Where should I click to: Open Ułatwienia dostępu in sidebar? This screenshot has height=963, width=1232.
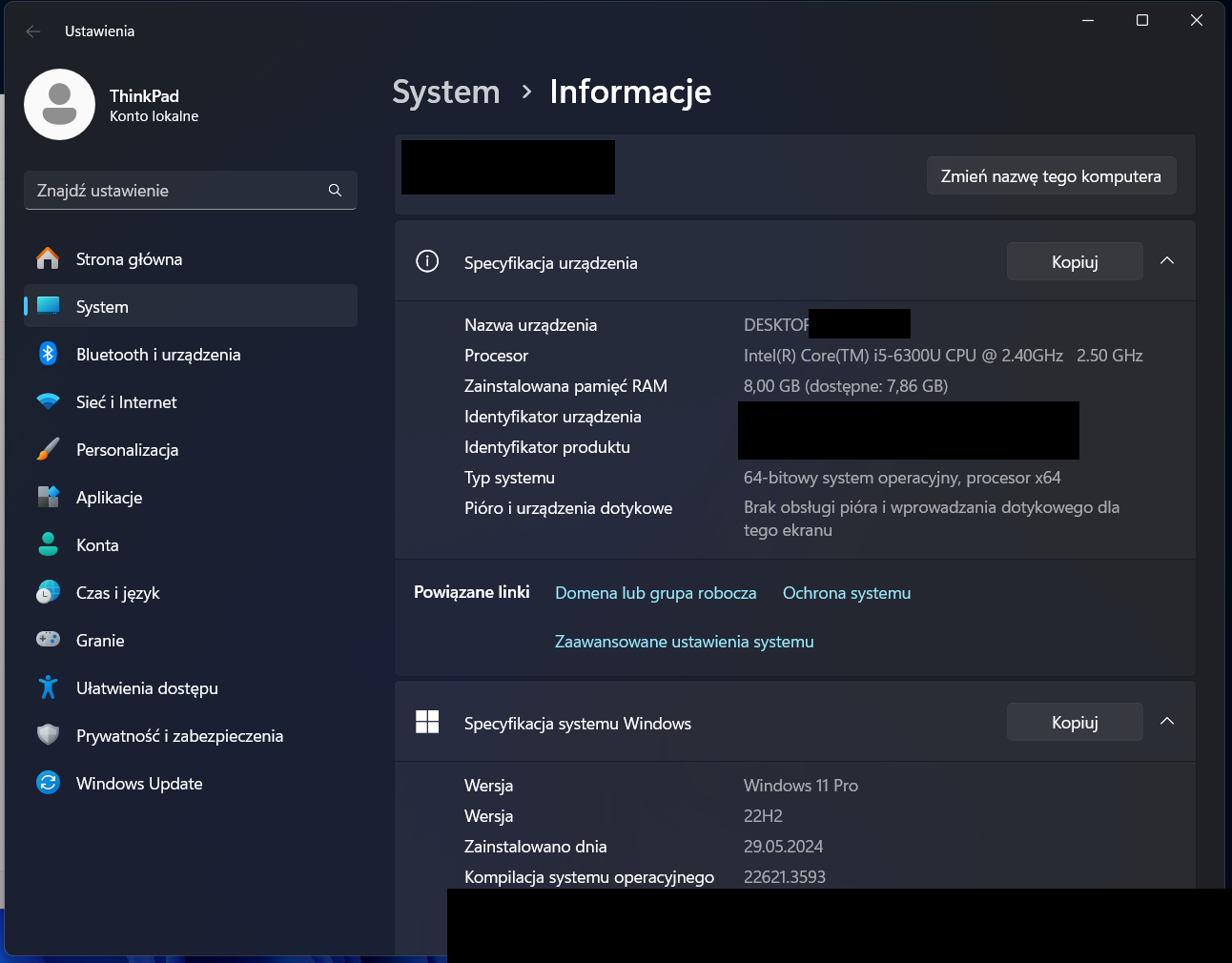[x=147, y=688]
